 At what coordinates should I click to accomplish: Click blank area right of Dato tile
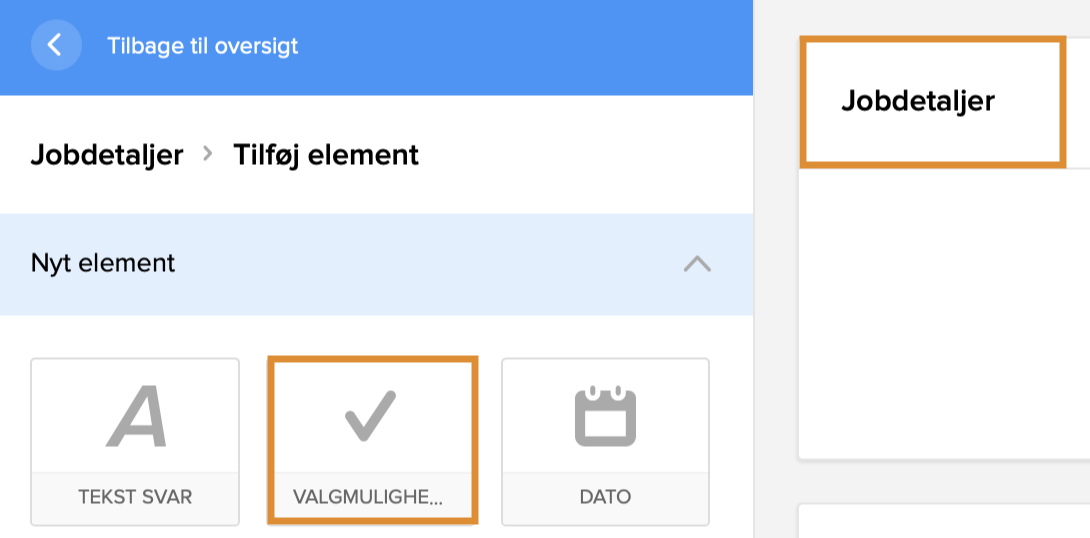point(731,440)
